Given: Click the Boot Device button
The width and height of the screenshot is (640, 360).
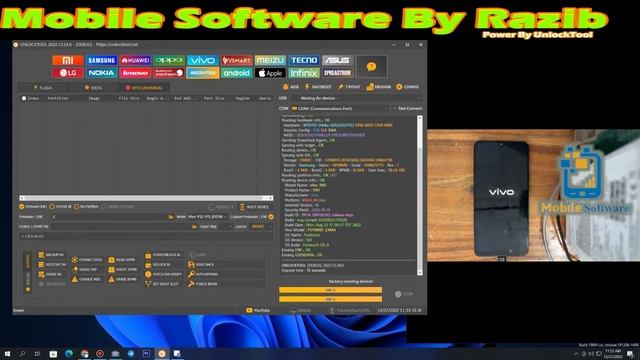Looking at the screenshot, I should (x=254, y=207).
